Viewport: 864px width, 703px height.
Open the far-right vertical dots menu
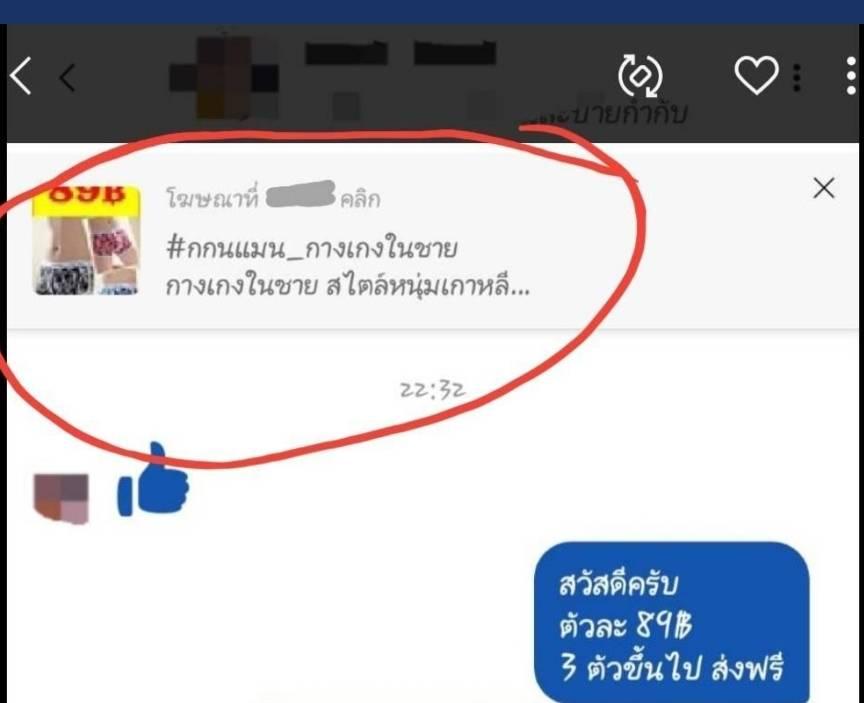tap(851, 75)
